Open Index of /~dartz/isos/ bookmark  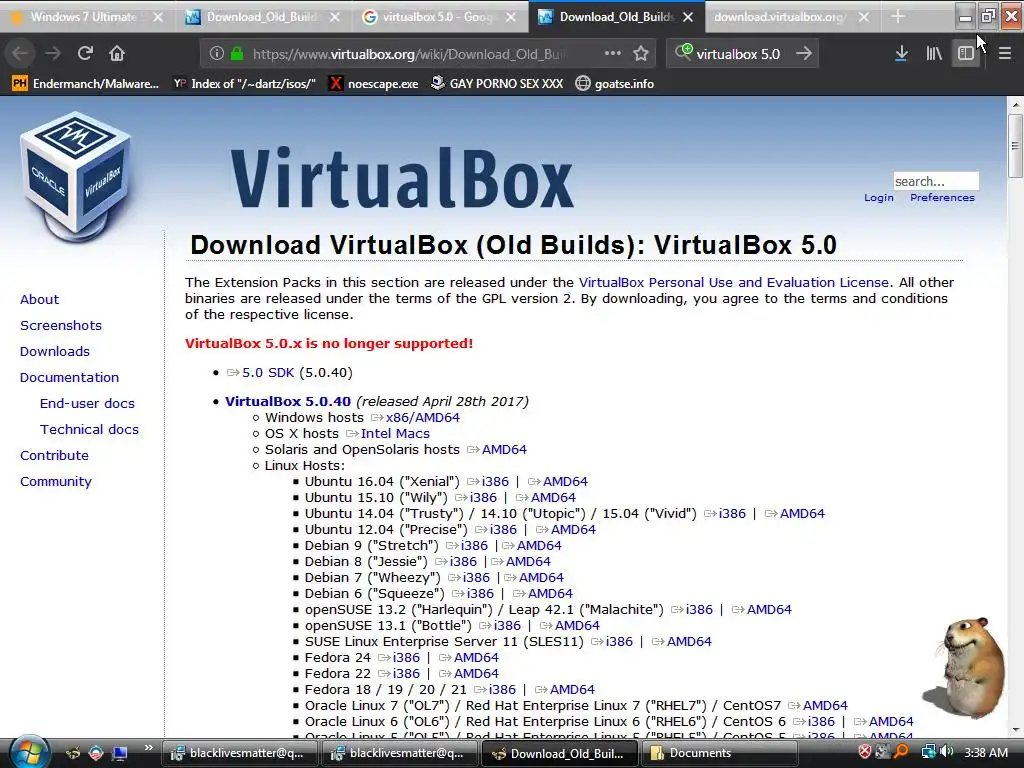pos(244,84)
